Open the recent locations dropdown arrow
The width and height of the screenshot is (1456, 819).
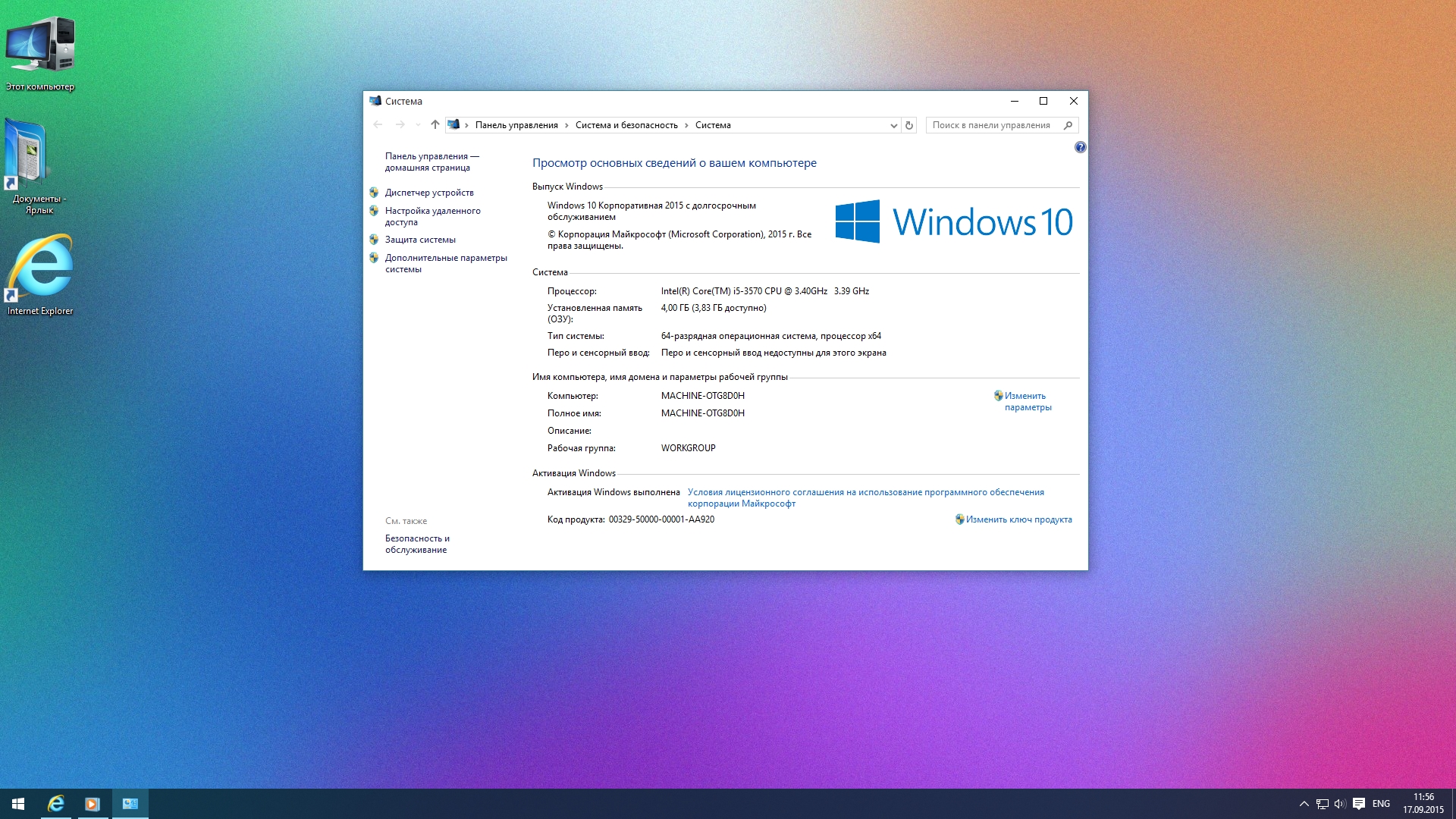click(x=418, y=125)
